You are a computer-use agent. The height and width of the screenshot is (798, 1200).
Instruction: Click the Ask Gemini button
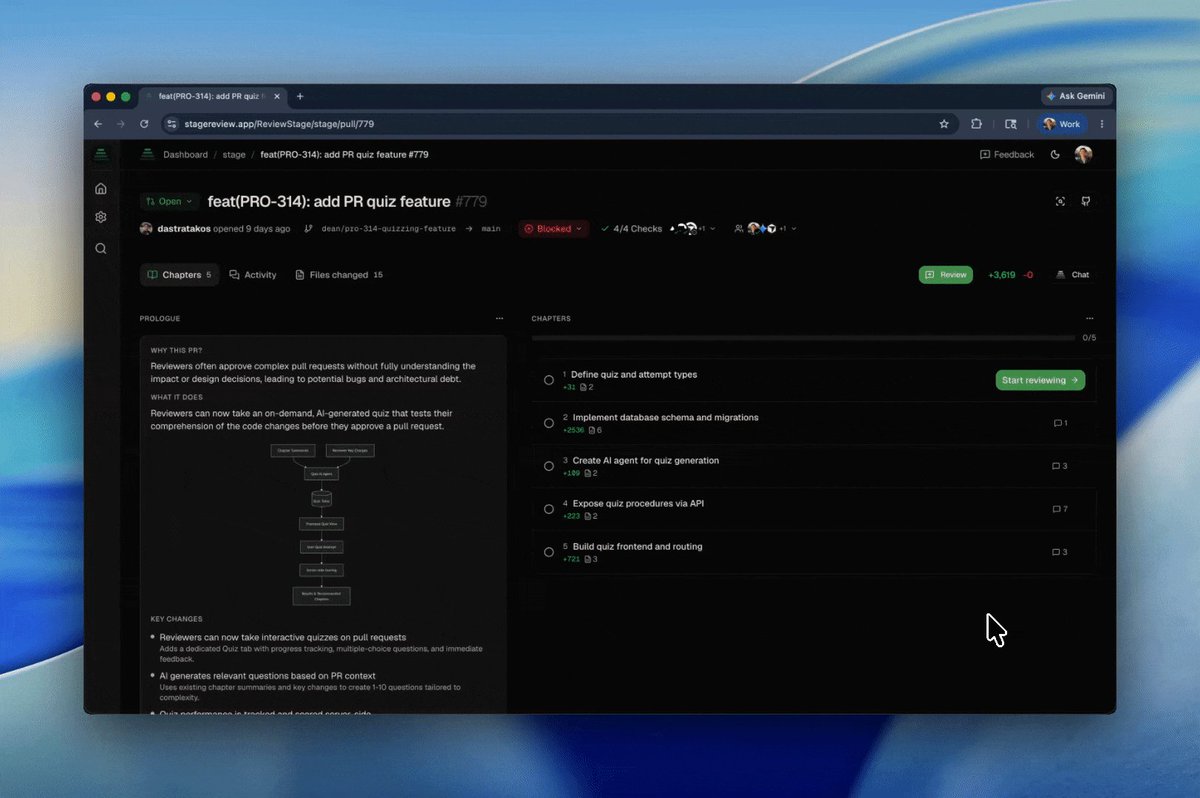1076,96
